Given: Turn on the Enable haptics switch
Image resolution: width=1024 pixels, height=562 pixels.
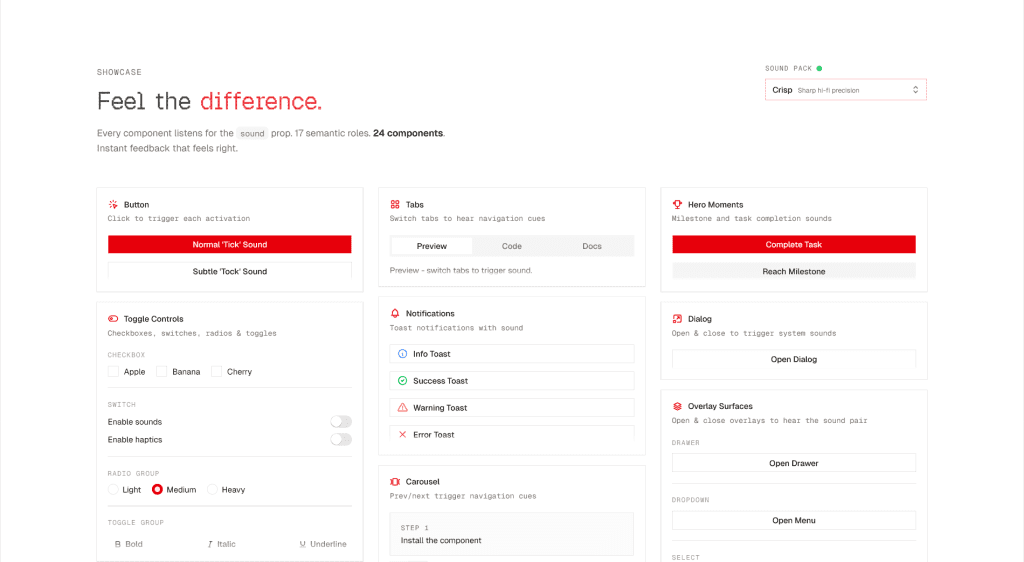Looking at the screenshot, I should [341, 439].
